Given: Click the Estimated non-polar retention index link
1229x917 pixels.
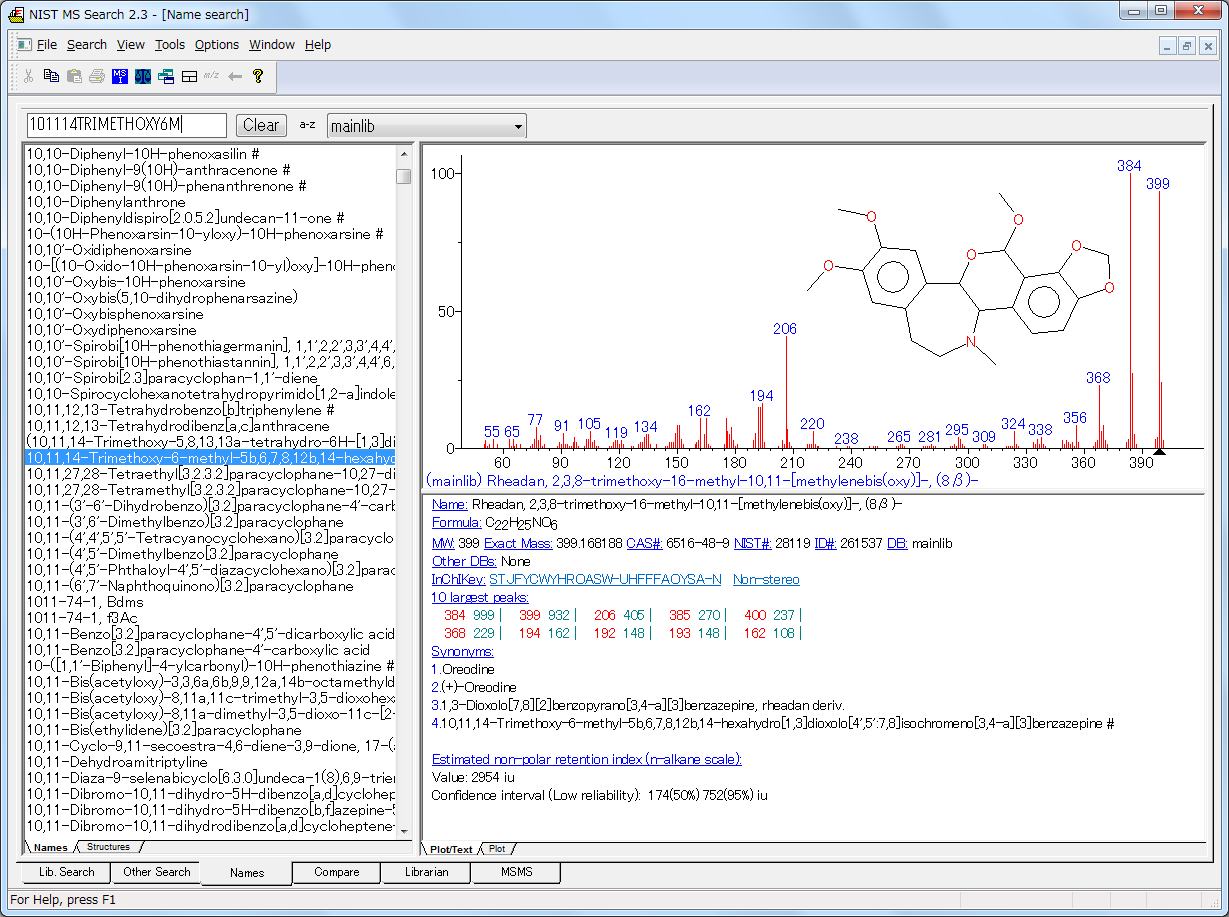Looking at the screenshot, I should (587, 759).
